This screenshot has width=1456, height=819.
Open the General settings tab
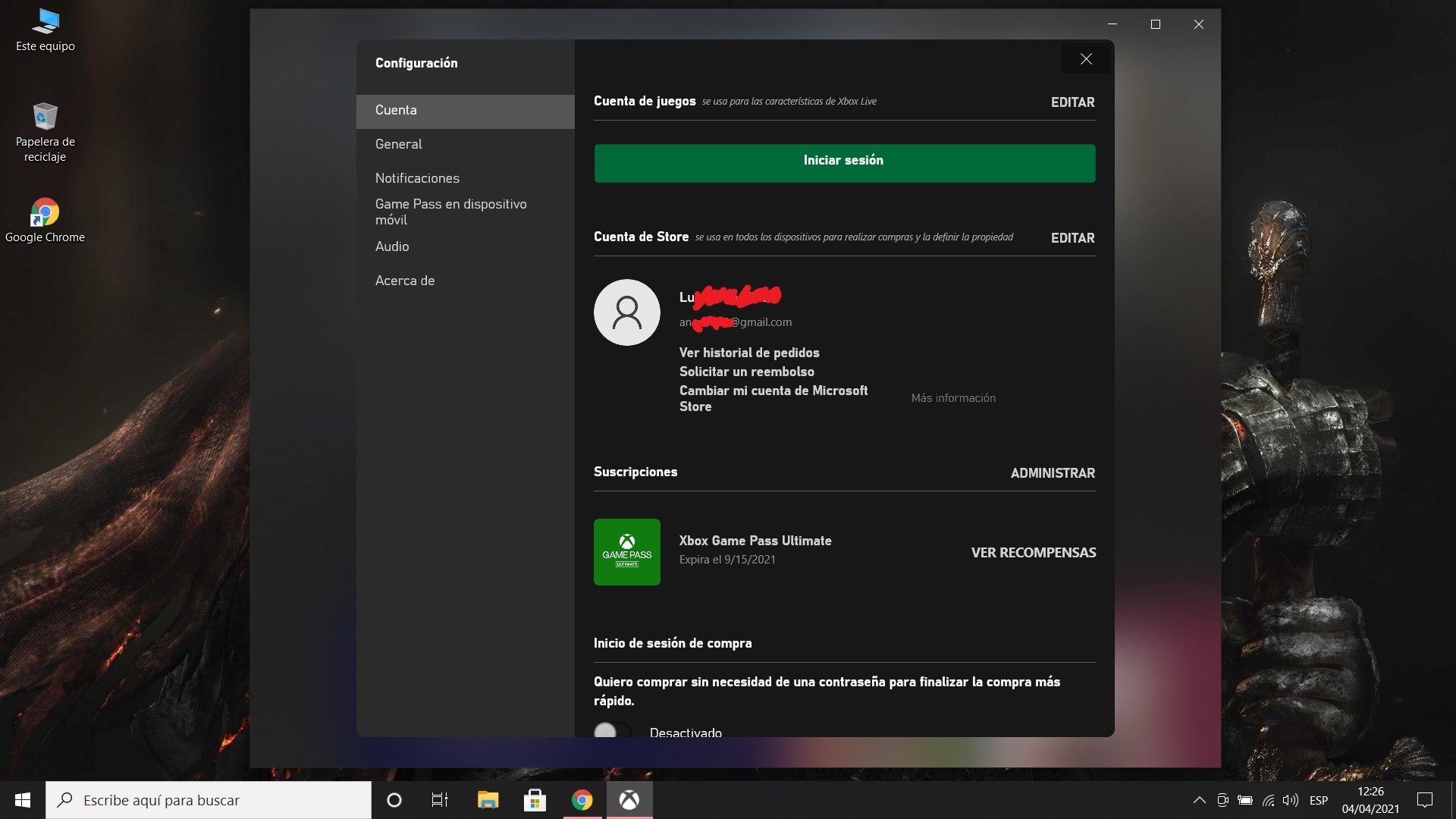point(465,144)
